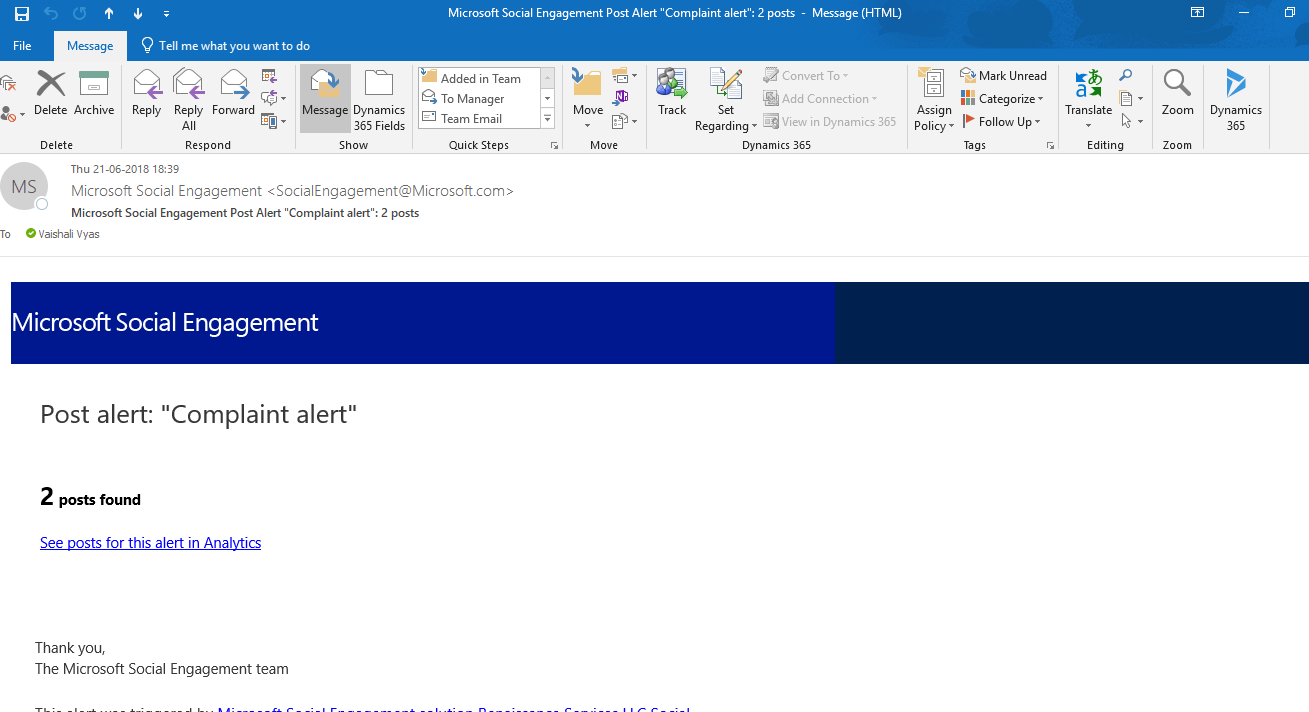The width and height of the screenshot is (1309, 712).
Task: Open the Select cursor dropdown
Action: pyautogui.click(x=1132, y=121)
